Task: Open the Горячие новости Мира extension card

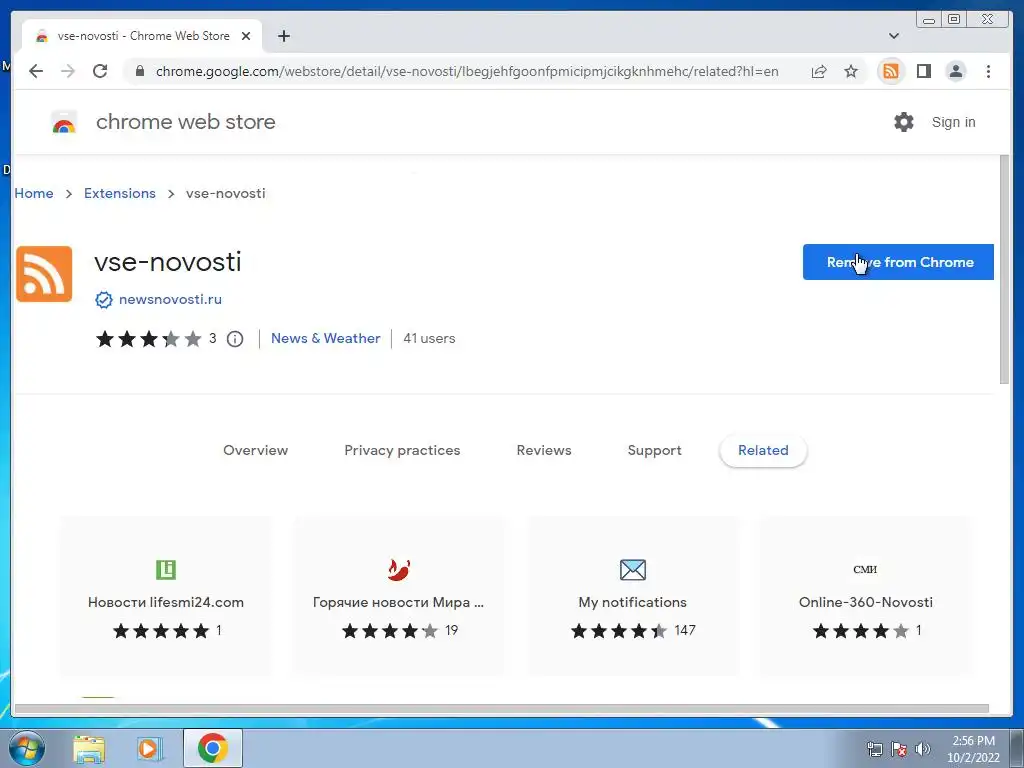Action: click(x=399, y=596)
